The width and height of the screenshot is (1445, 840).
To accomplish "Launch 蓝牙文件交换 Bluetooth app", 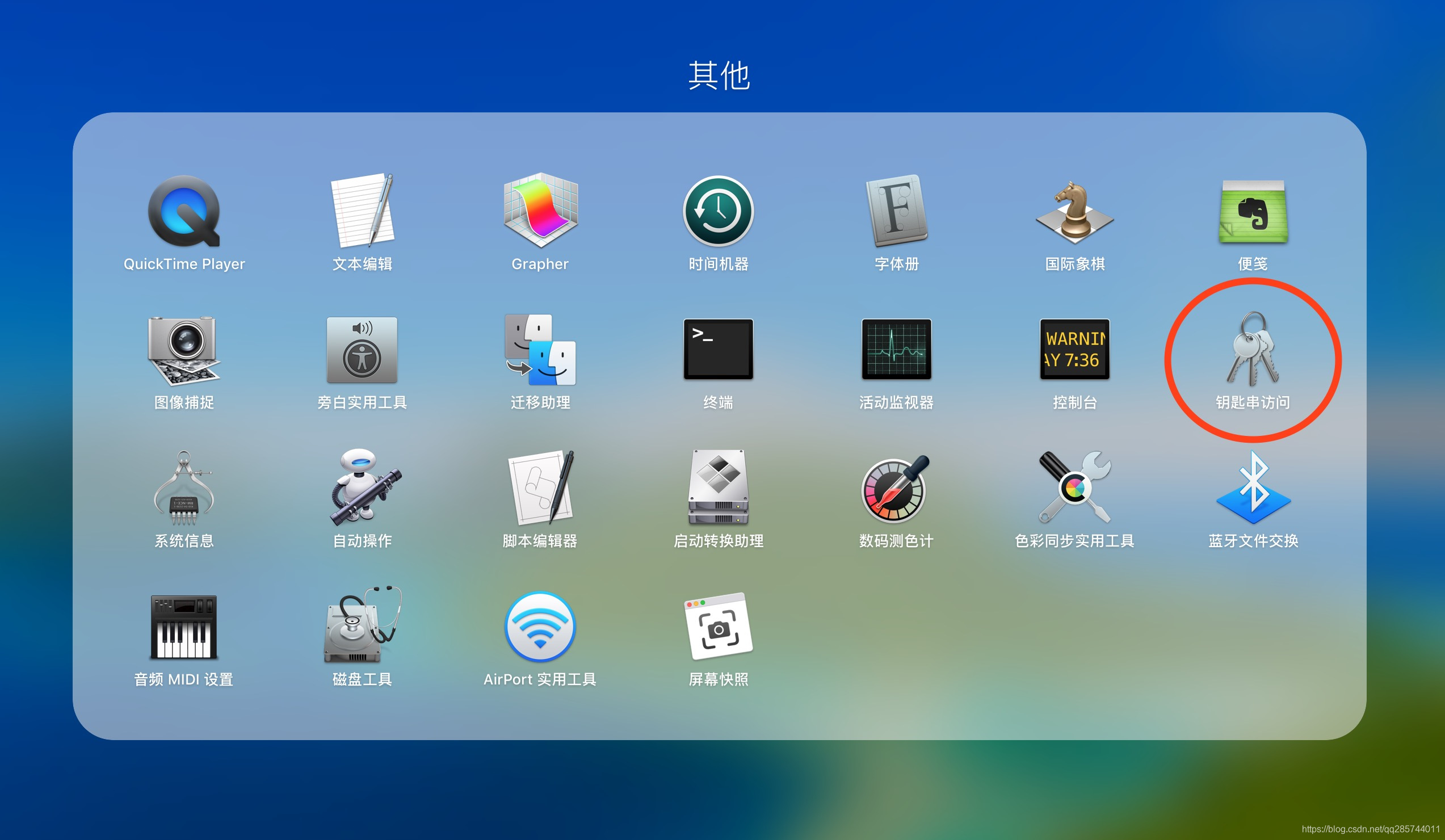I will (x=1253, y=489).
